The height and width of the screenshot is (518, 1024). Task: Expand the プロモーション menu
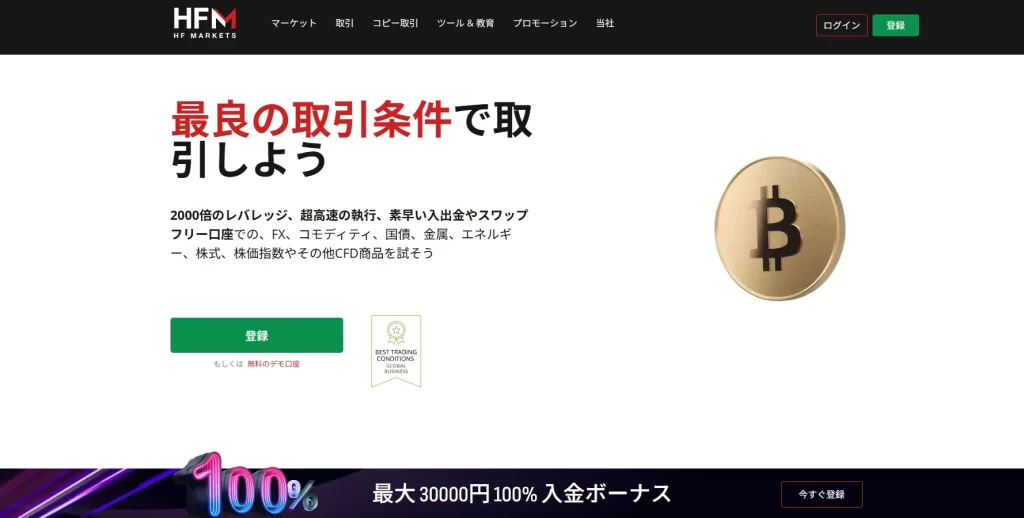click(x=545, y=24)
